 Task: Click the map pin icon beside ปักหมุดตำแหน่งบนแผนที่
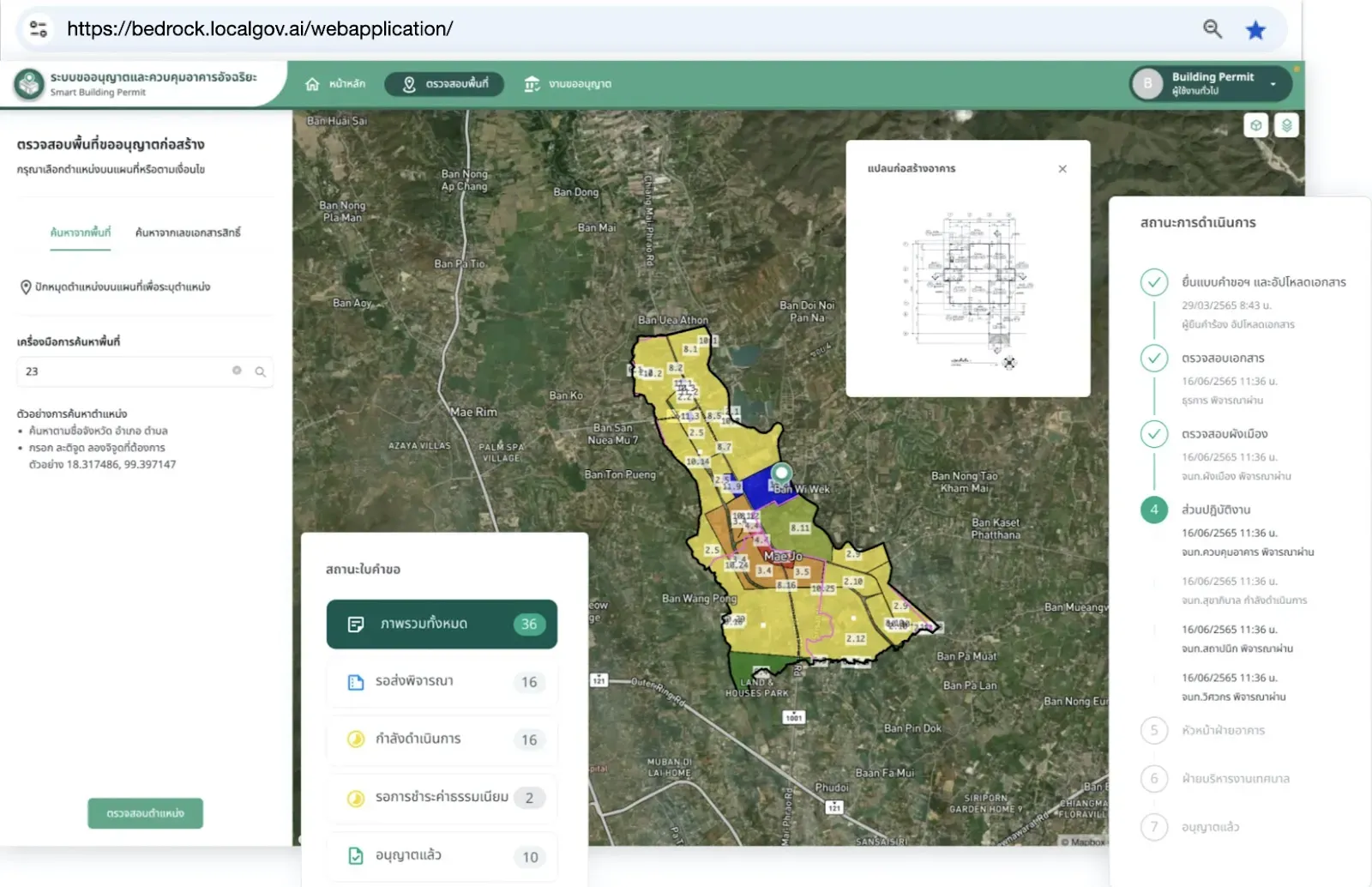(x=26, y=287)
